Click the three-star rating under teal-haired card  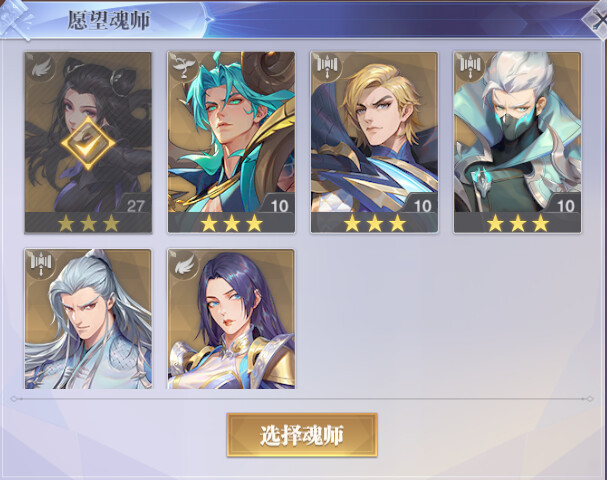click(231, 223)
